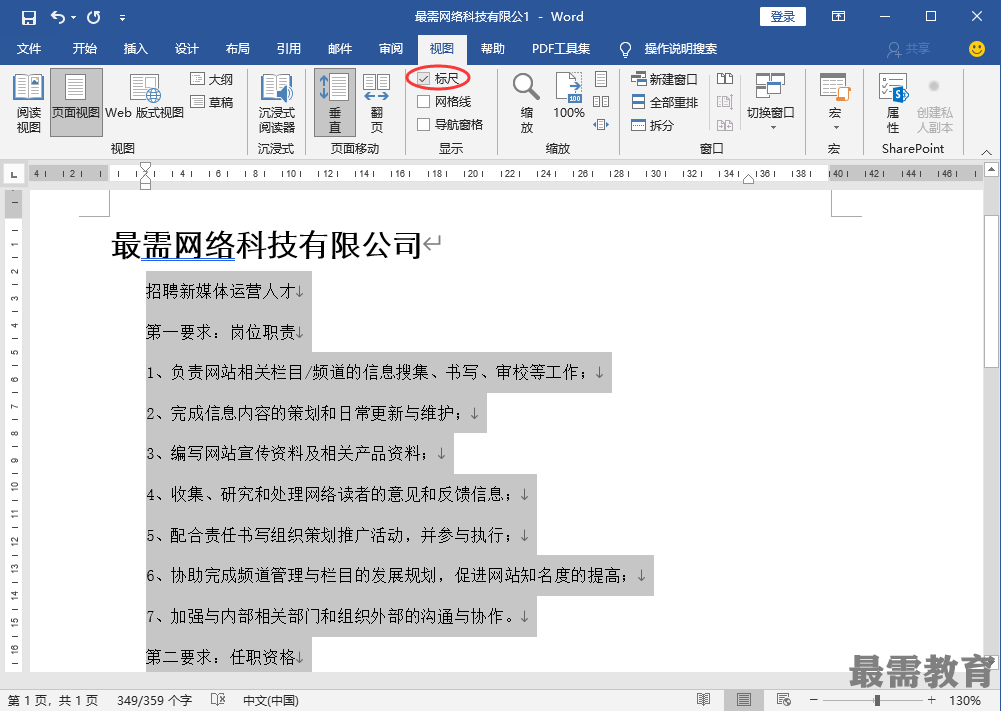Launch Immersive Reader (沉浸式阅读器)
Viewport: 1001px width, 711px height.
[x=276, y=103]
